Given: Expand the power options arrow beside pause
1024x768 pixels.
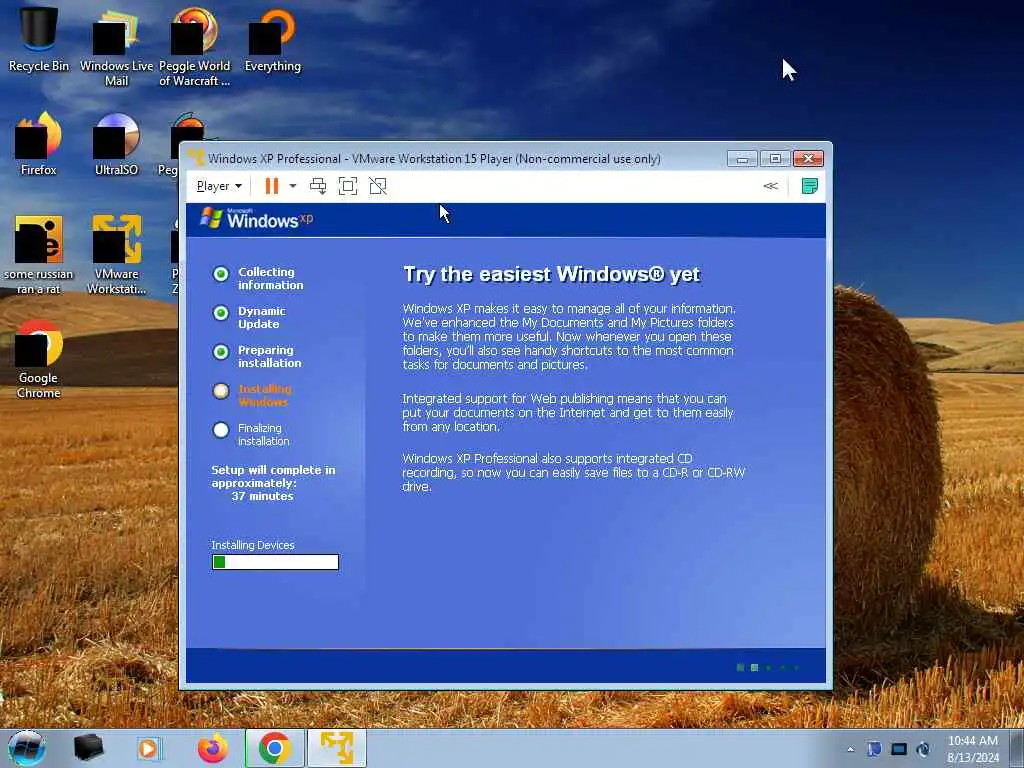Looking at the screenshot, I should click(x=293, y=186).
